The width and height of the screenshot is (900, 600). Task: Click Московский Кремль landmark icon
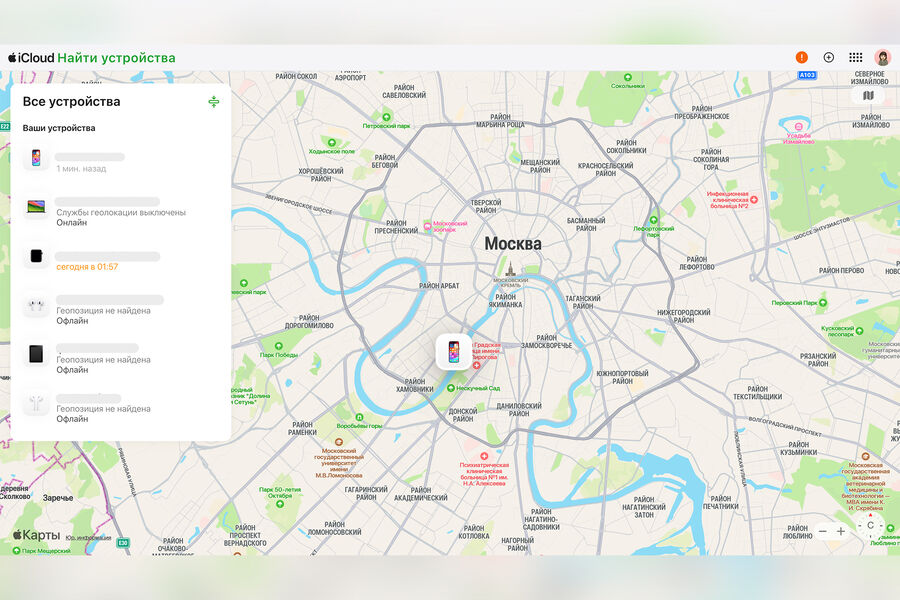pyautogui.click(x=510, y=269)
